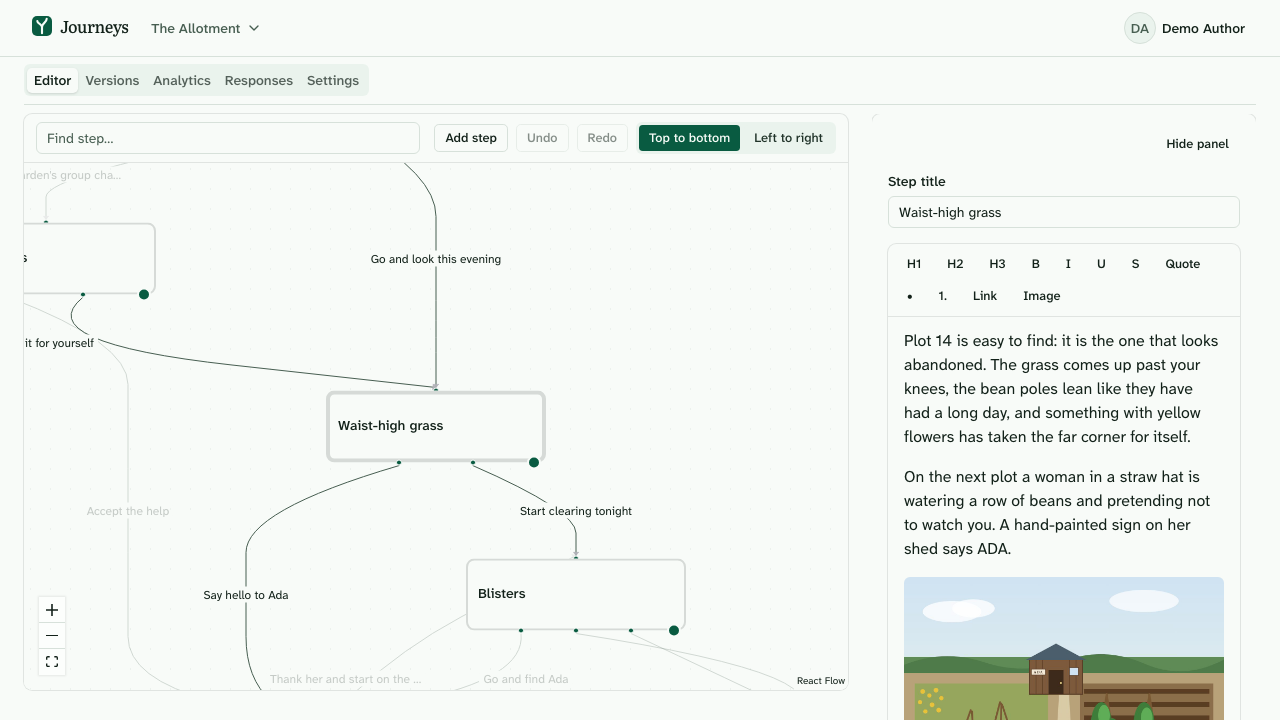Hide the side panel
Image resolution: width=1280 pixels, height=720 pixels.
(x=1197, y=144)
